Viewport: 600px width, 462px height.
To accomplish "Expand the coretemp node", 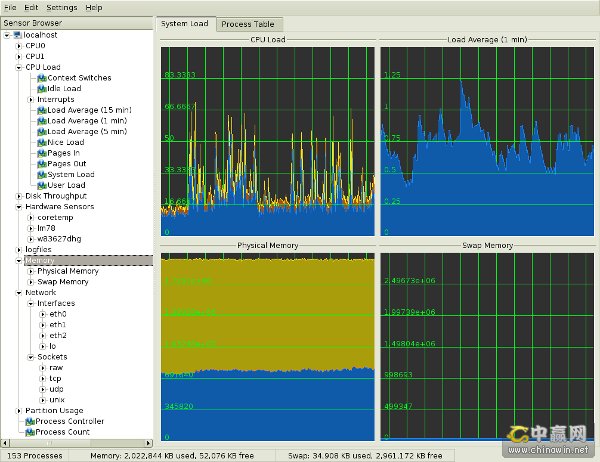I will tap(31, 217).
